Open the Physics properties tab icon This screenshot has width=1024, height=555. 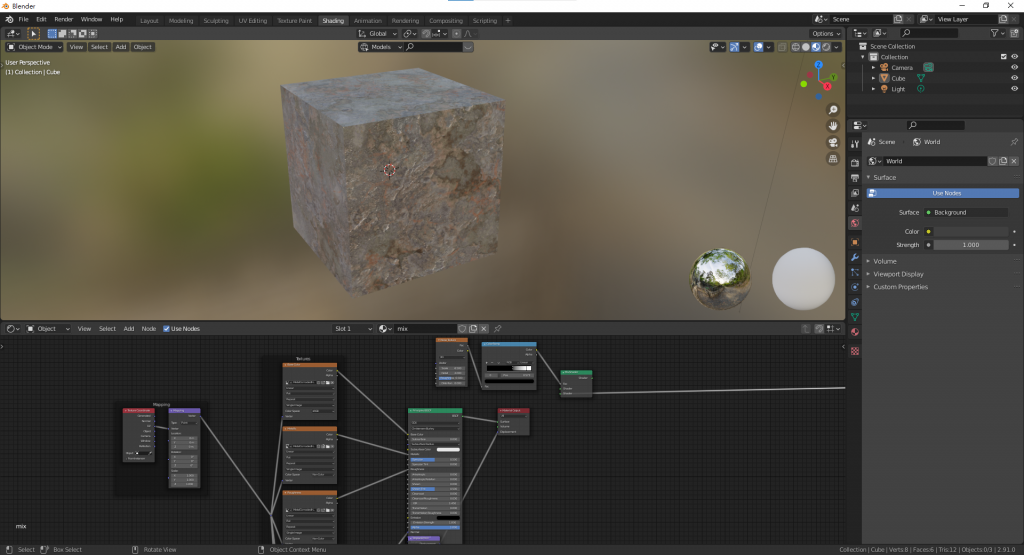click(854, 287)
